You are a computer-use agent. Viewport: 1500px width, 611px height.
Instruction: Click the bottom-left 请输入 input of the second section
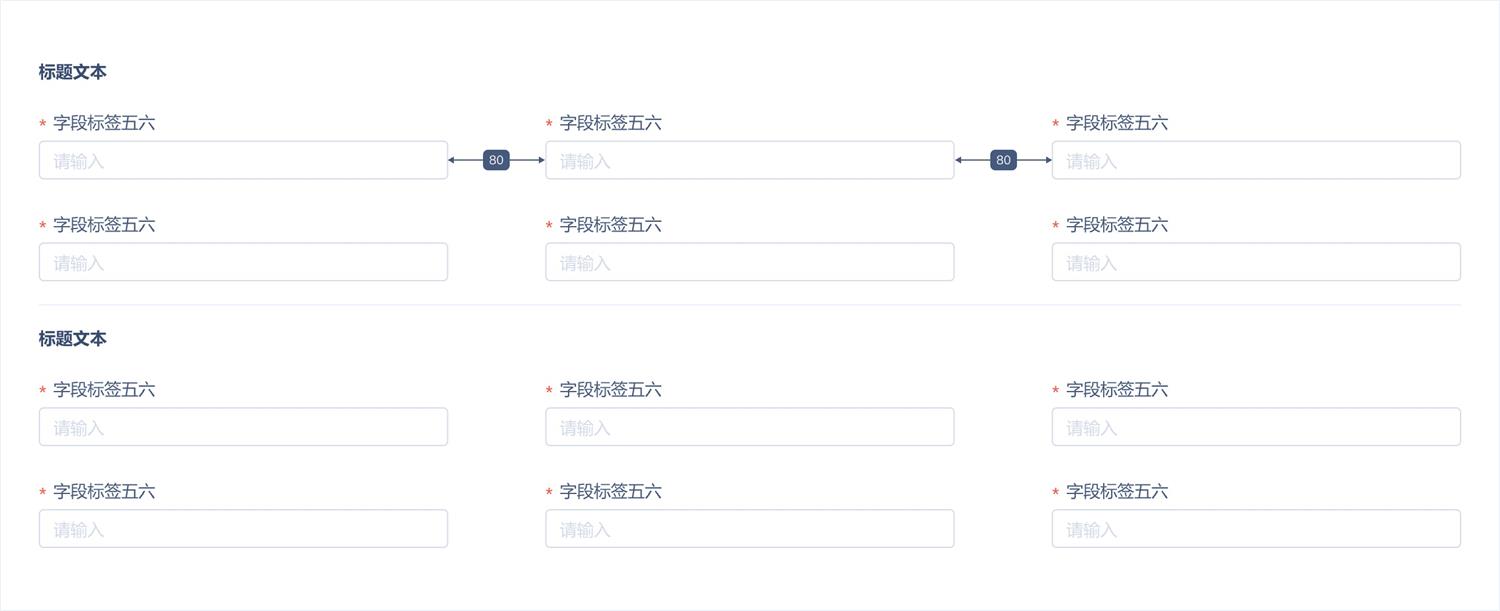click(x=243, y=529)
